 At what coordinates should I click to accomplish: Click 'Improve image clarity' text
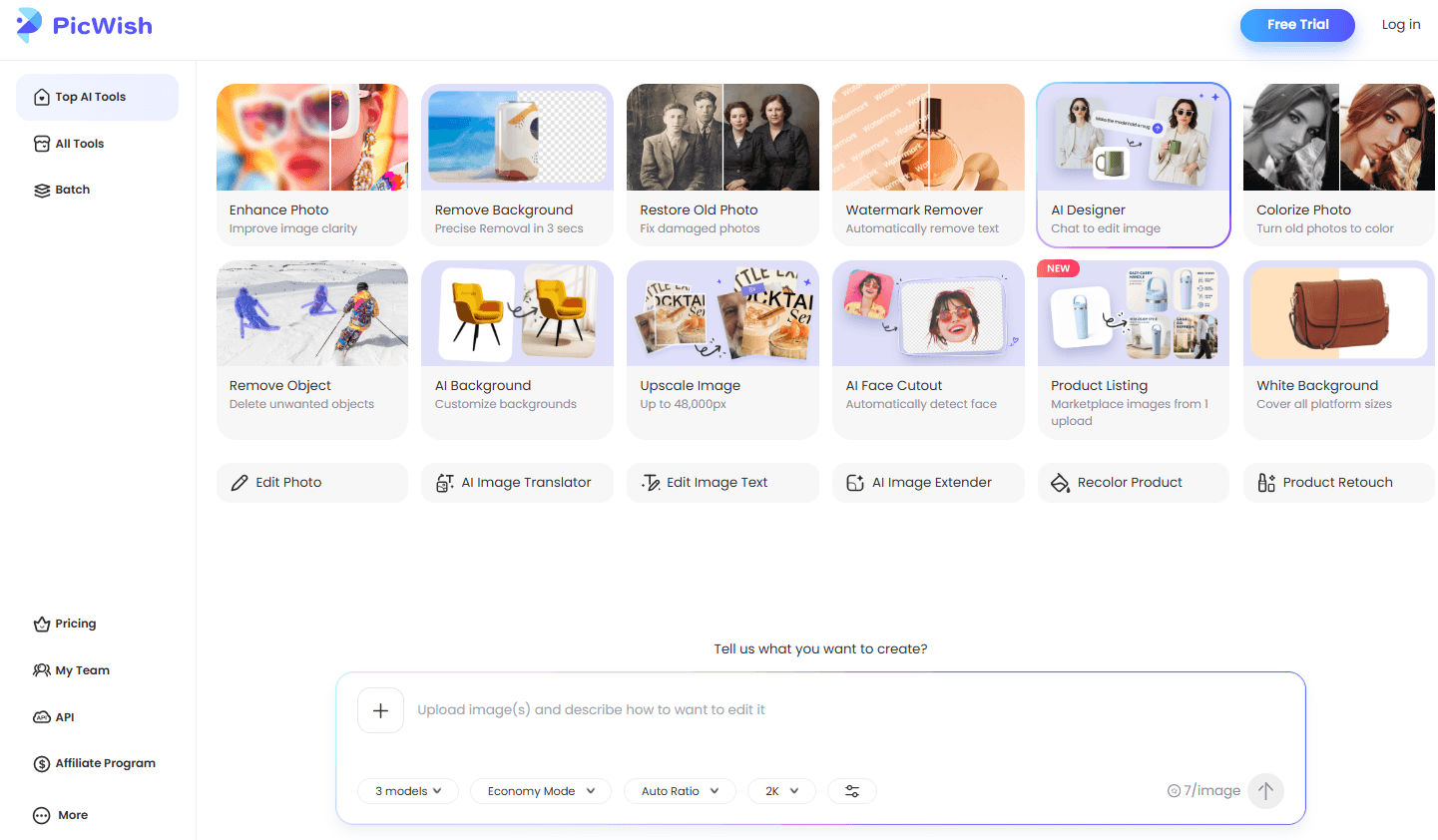point(293,228)
